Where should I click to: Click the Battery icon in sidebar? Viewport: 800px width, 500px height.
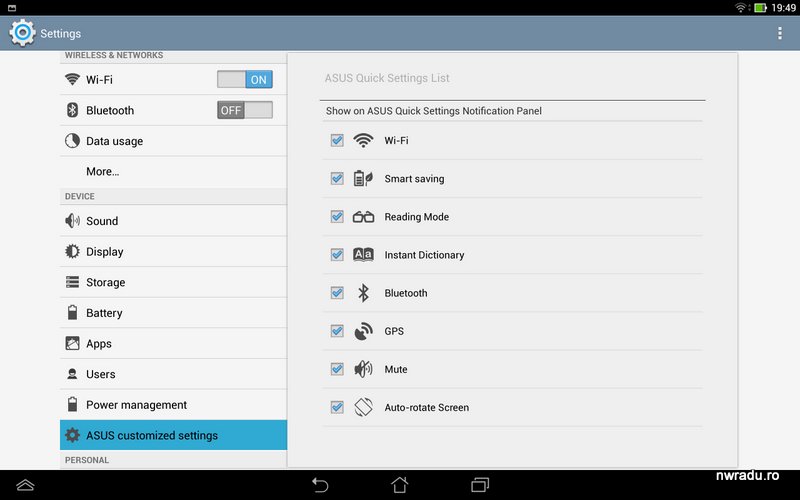[x=72, y=312]
